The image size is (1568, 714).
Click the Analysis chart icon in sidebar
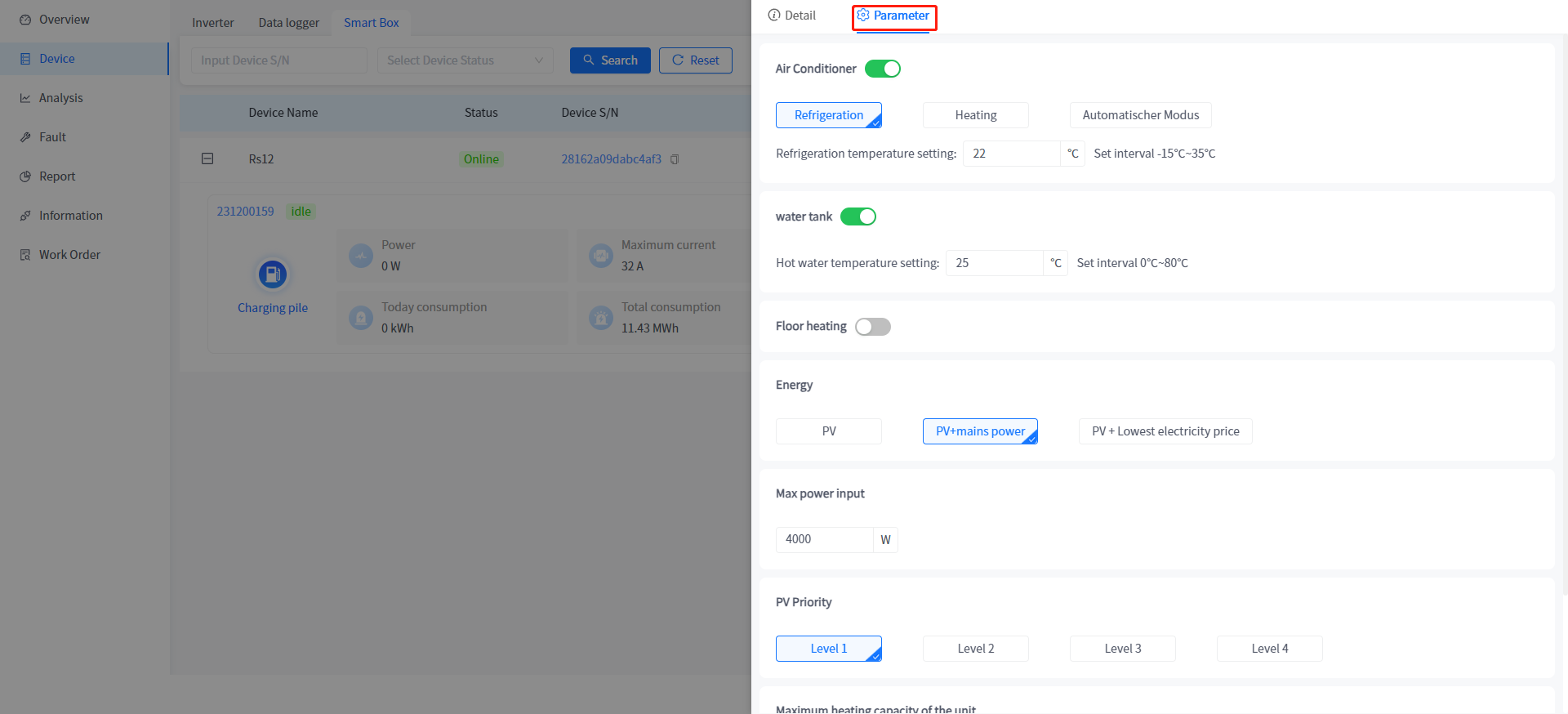(25, 98)
